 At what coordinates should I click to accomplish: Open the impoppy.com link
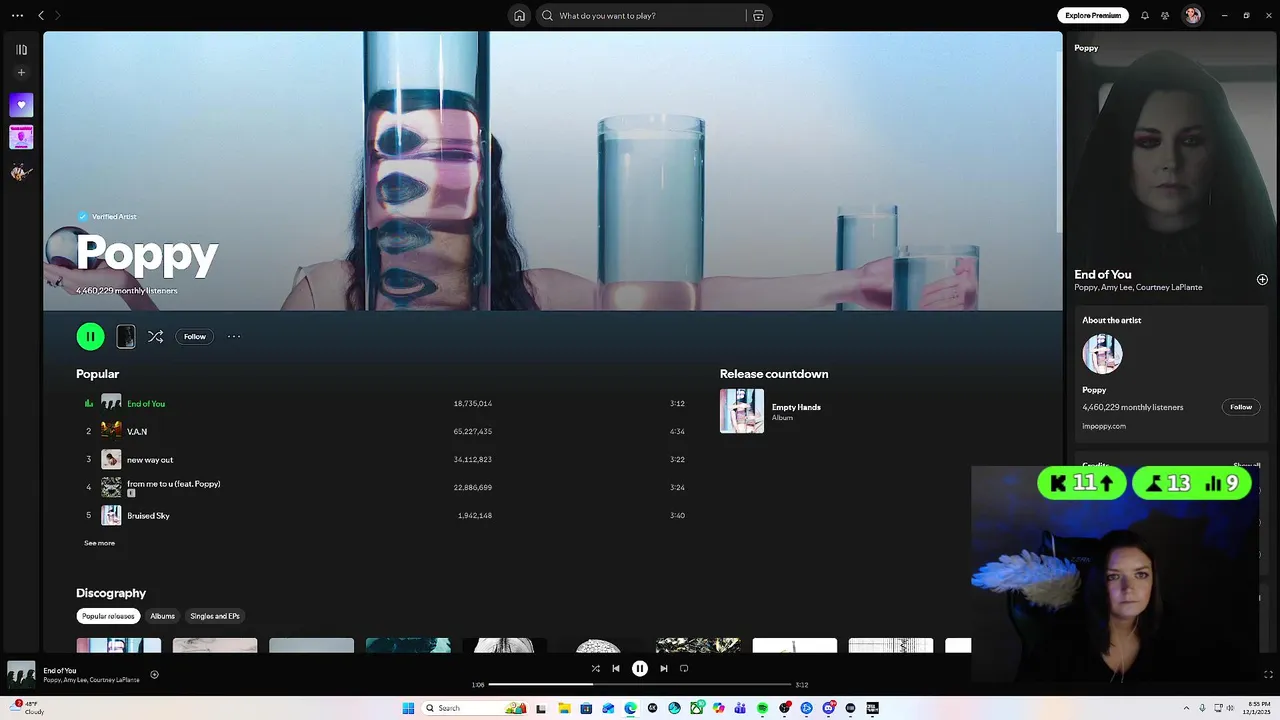[1104, 426]
